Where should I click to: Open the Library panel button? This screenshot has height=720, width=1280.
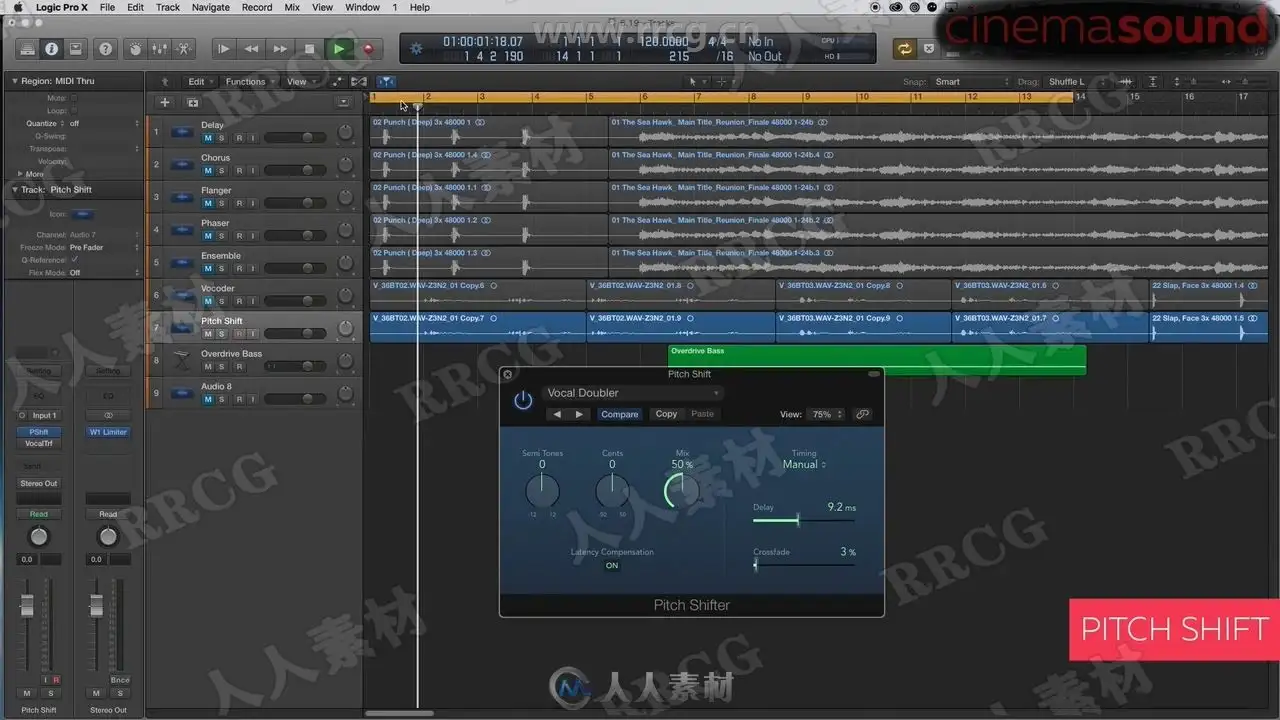coord(28,48)
